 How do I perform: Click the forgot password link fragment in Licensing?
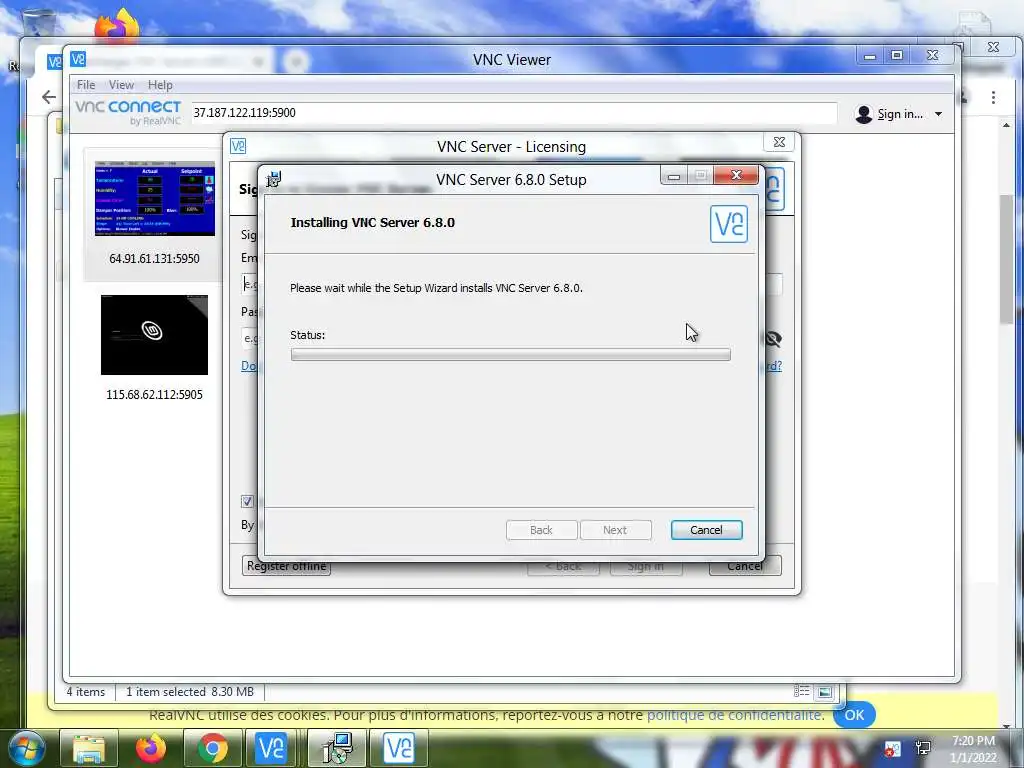(773, 366)
